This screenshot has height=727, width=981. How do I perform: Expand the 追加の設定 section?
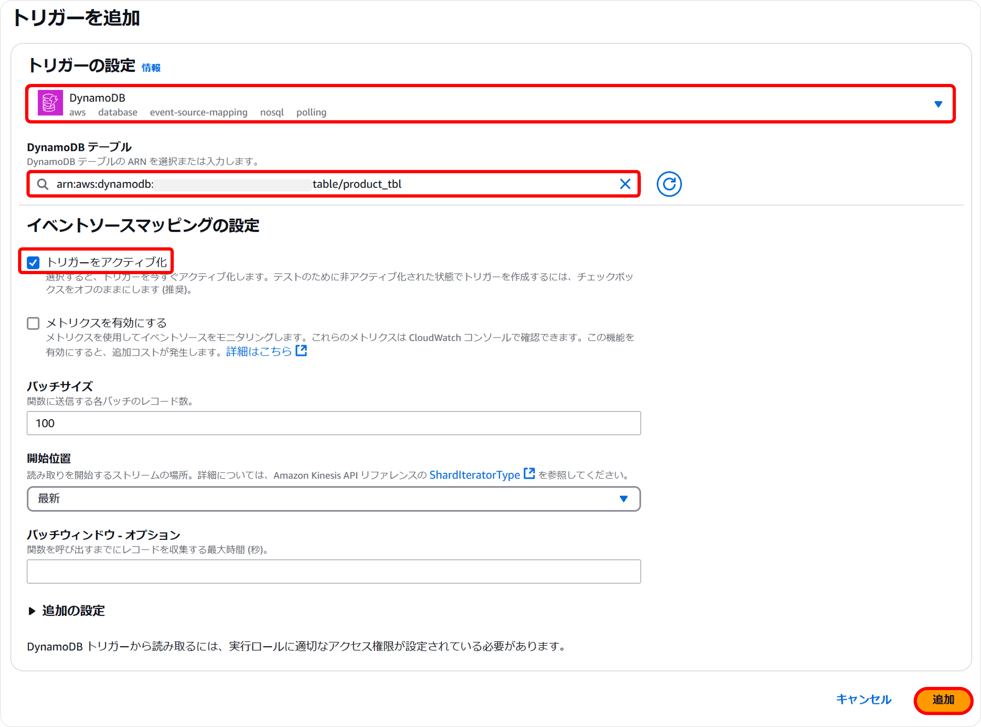66,611
